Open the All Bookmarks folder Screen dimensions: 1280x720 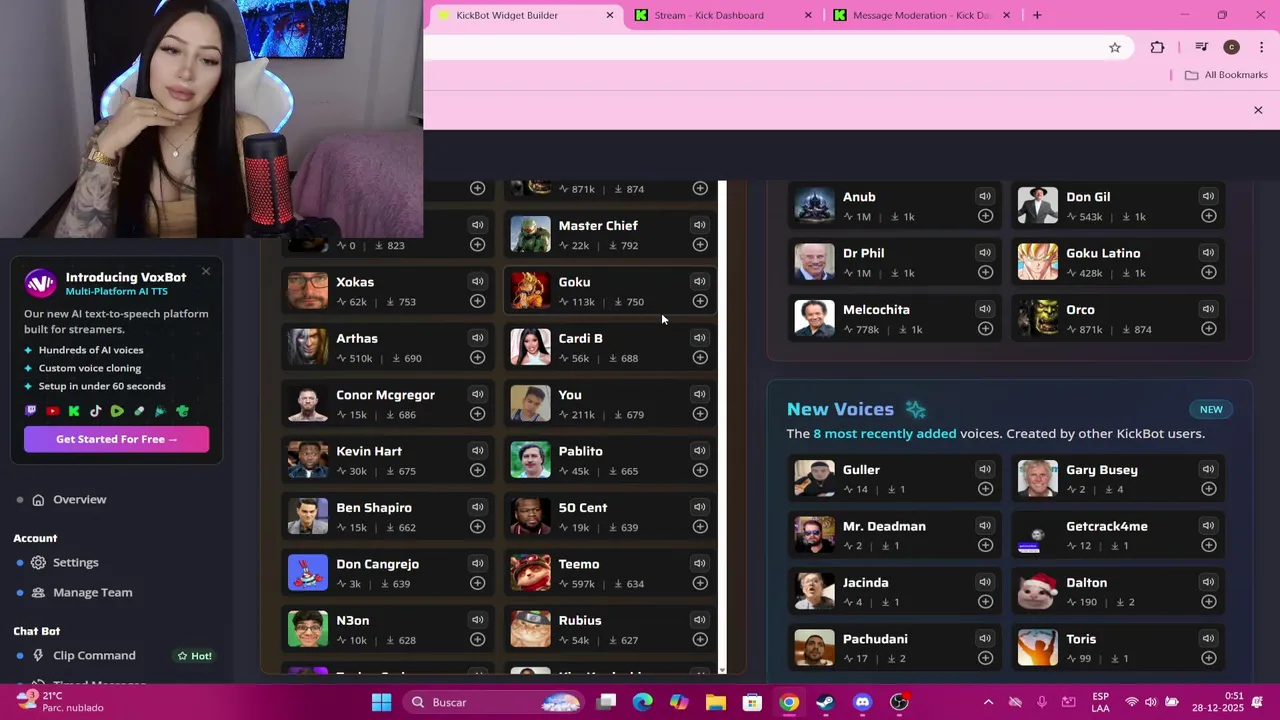point(1226,75)
